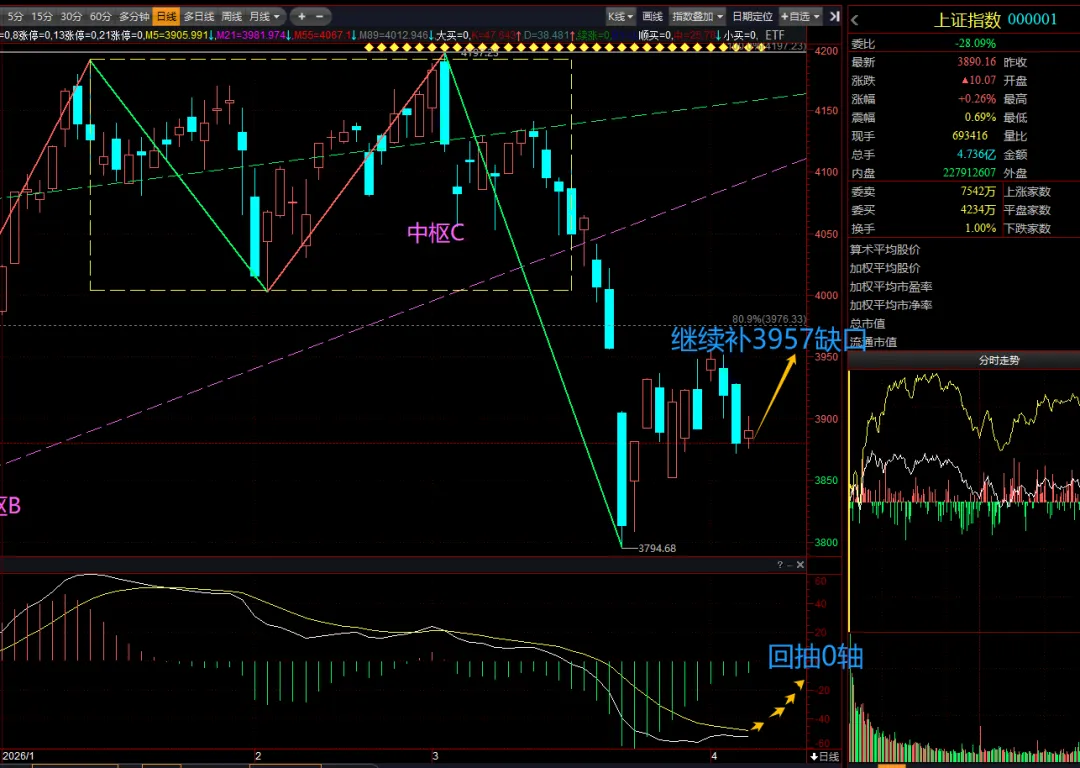Open the 画线 drawing tools
Viewport: 1080px width, 768px height.
click(652, 16)
